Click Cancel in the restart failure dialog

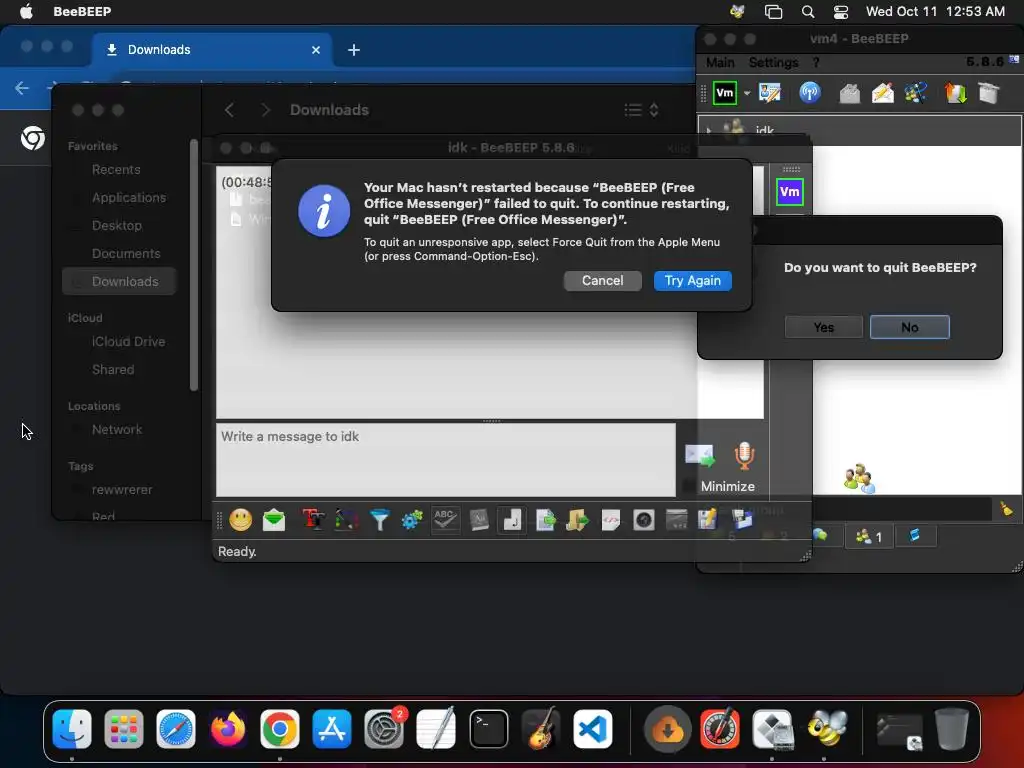[602, 281]
